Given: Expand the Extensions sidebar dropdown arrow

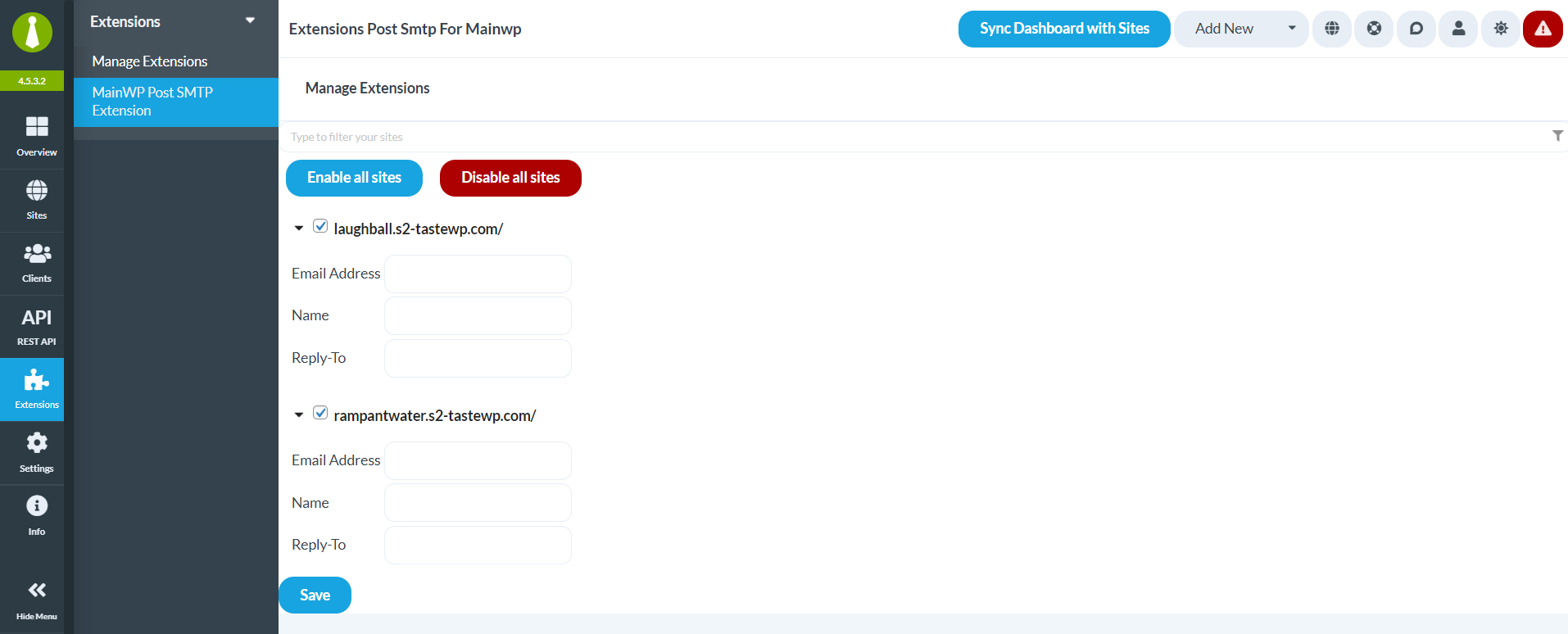Looking at the screenshot, I should pos(250,20).
